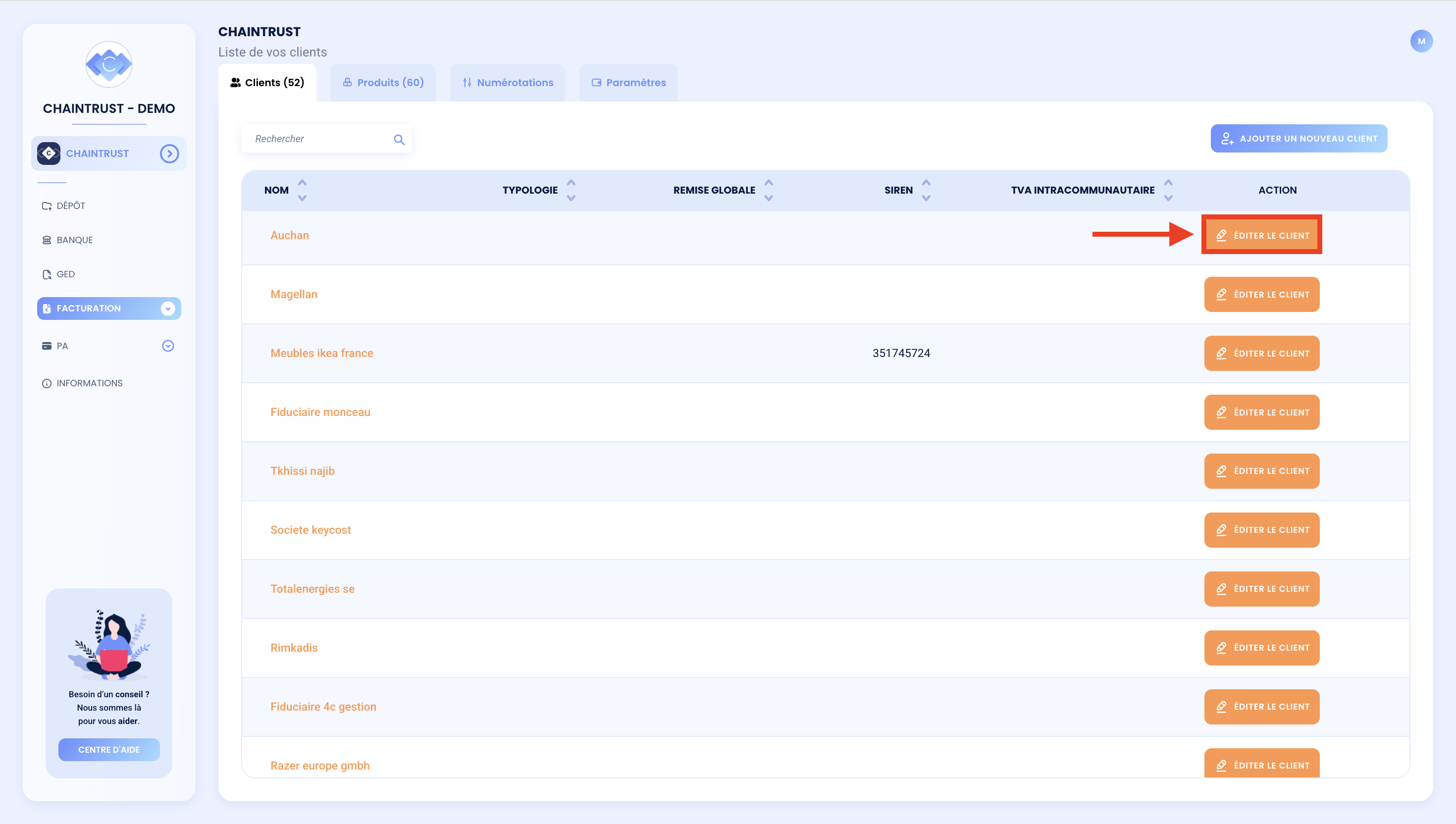Collapse the Facturation menu chevron

pos(167,309)
